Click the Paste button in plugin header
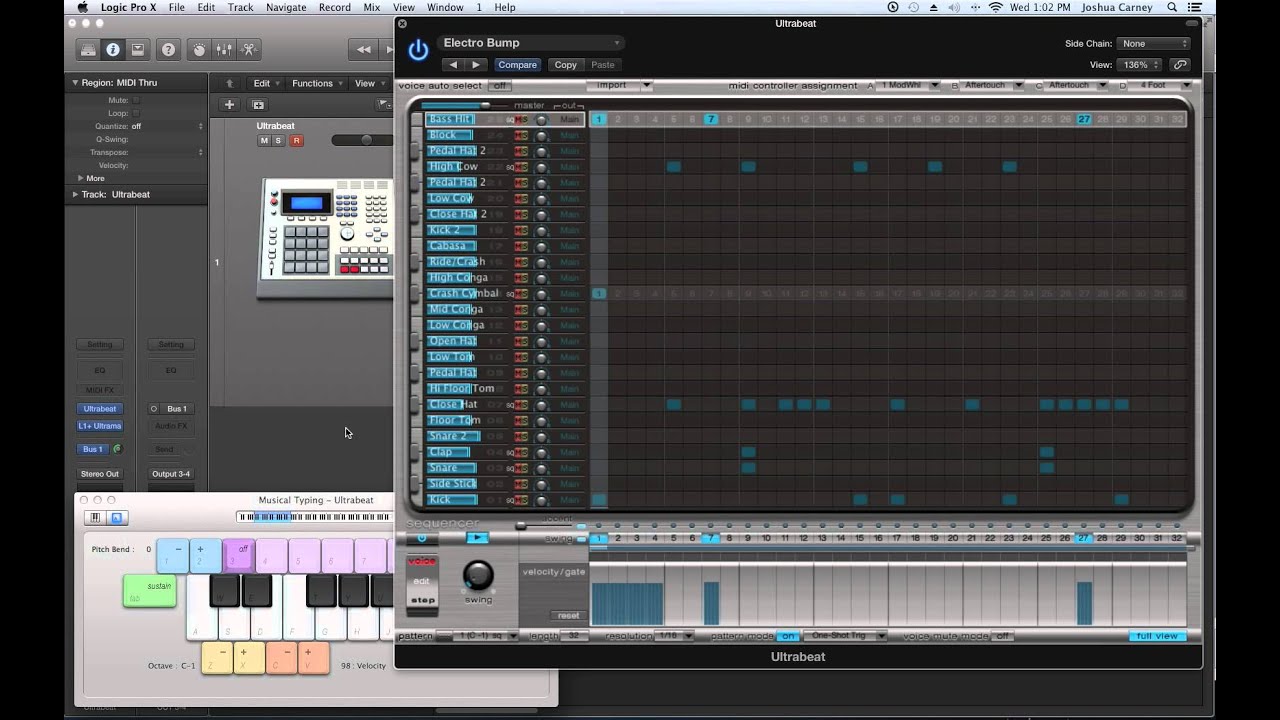Image resolution: width=1280 pixels, height=720 pixels. click(603, 65)
